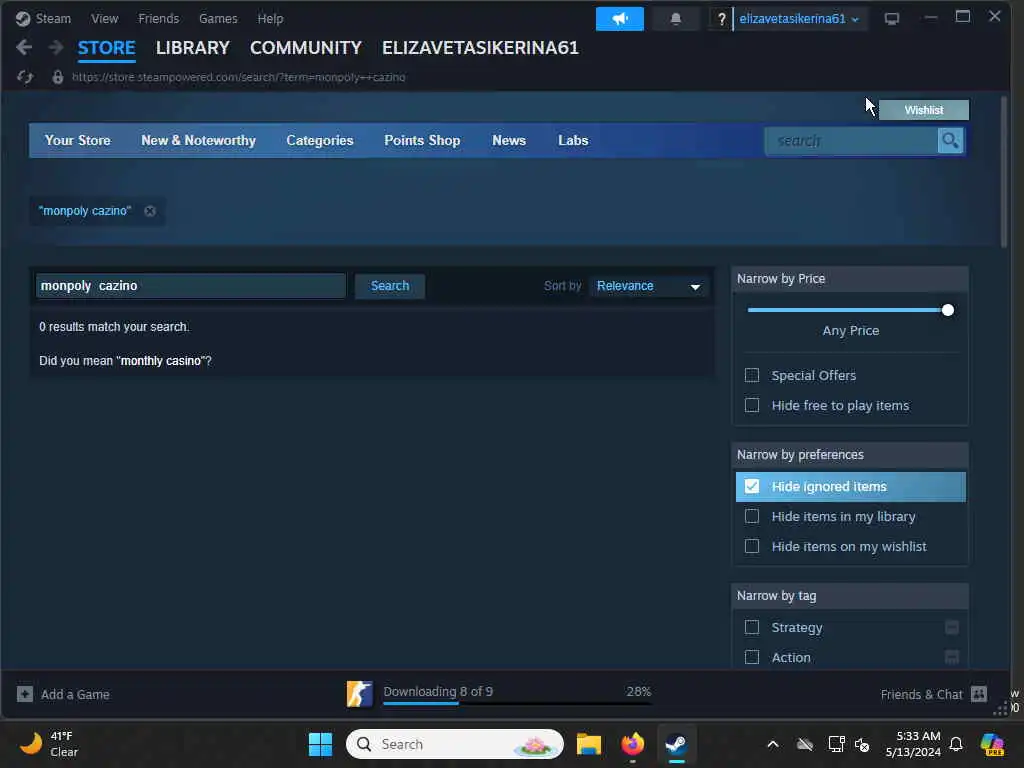Check Hide free to play items
This screenshot has height=768, width=1024.
(x=752, y=406)
